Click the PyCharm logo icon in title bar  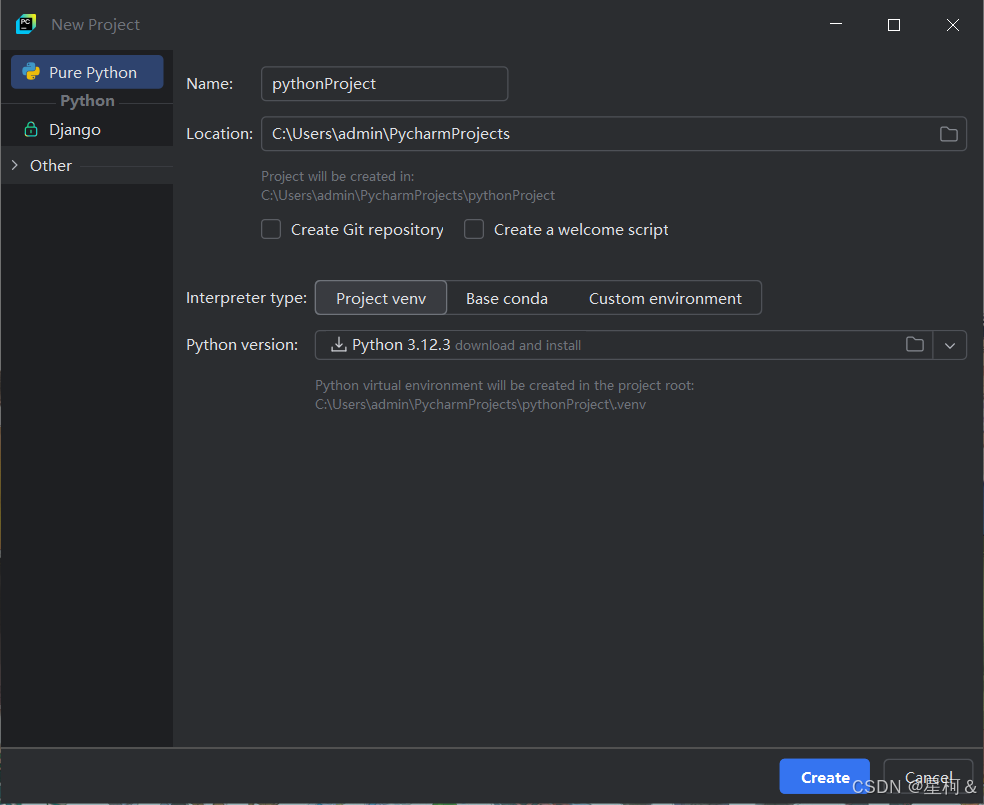(26, 24)
